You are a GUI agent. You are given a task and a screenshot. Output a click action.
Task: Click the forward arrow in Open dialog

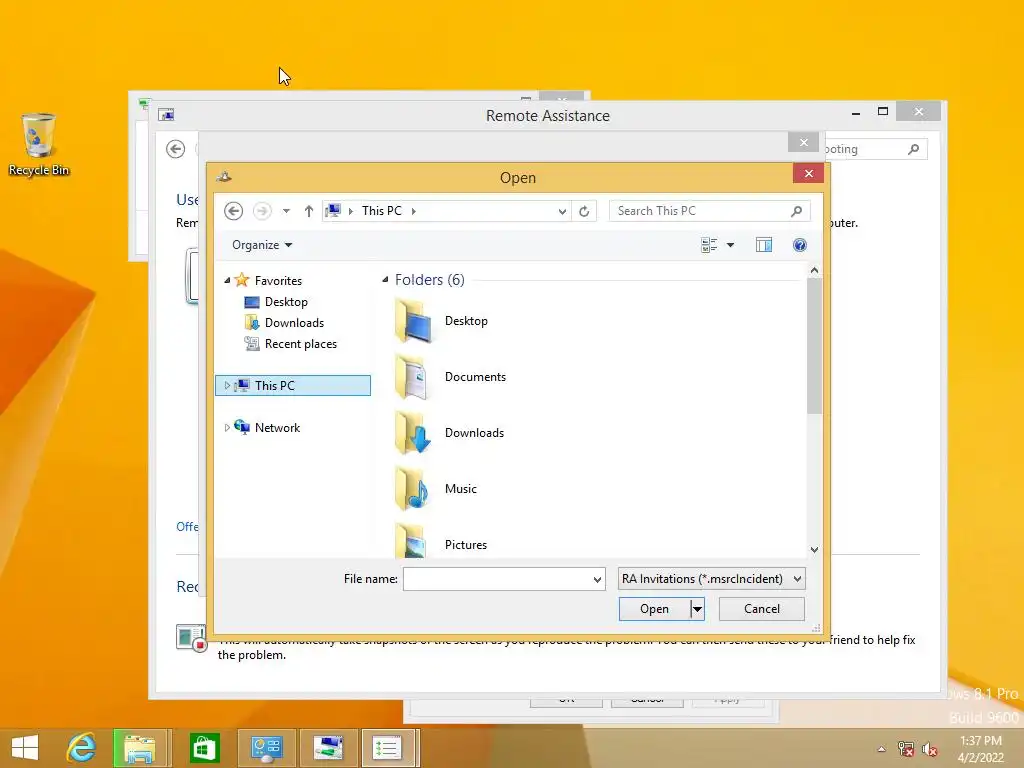point(262,211)
